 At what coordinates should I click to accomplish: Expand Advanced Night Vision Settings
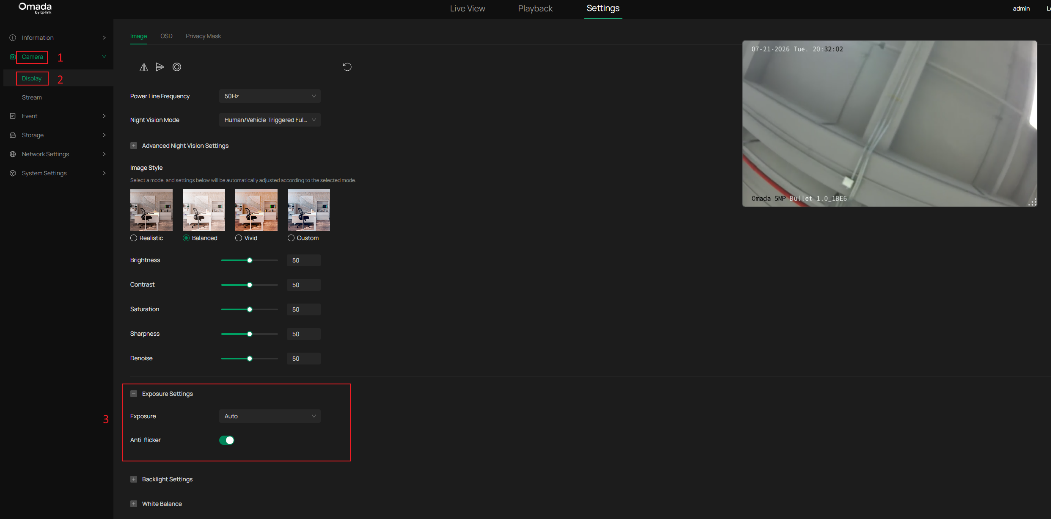point(133,145)
